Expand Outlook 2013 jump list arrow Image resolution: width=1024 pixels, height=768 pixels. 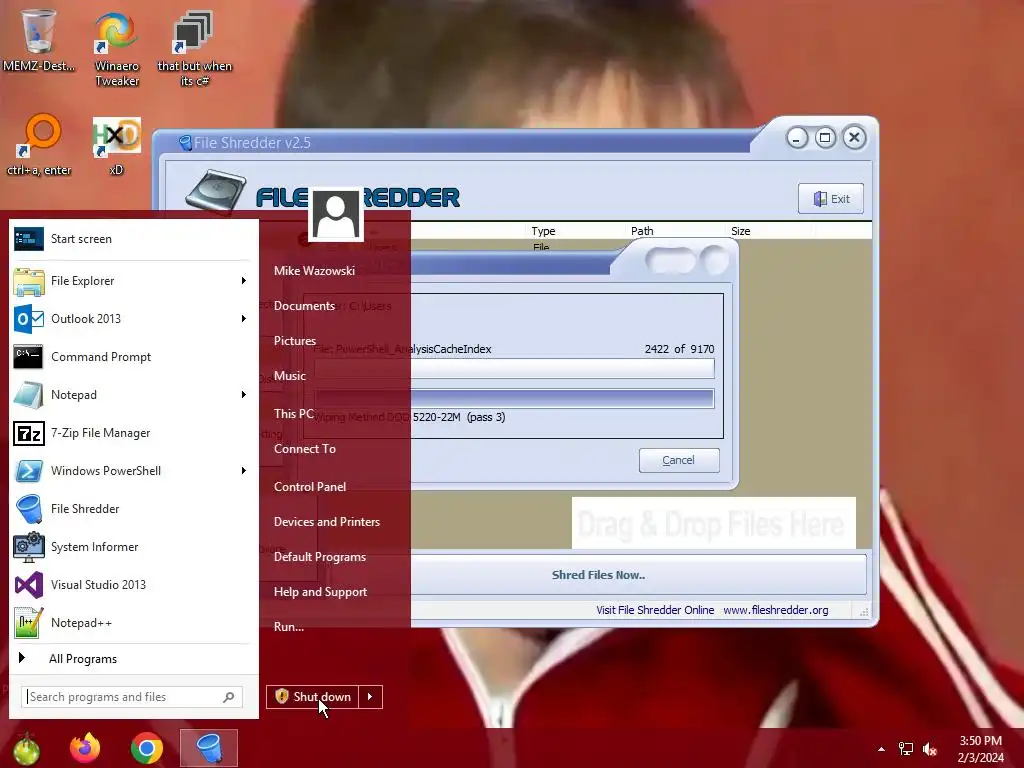click(x=244, y=319)
